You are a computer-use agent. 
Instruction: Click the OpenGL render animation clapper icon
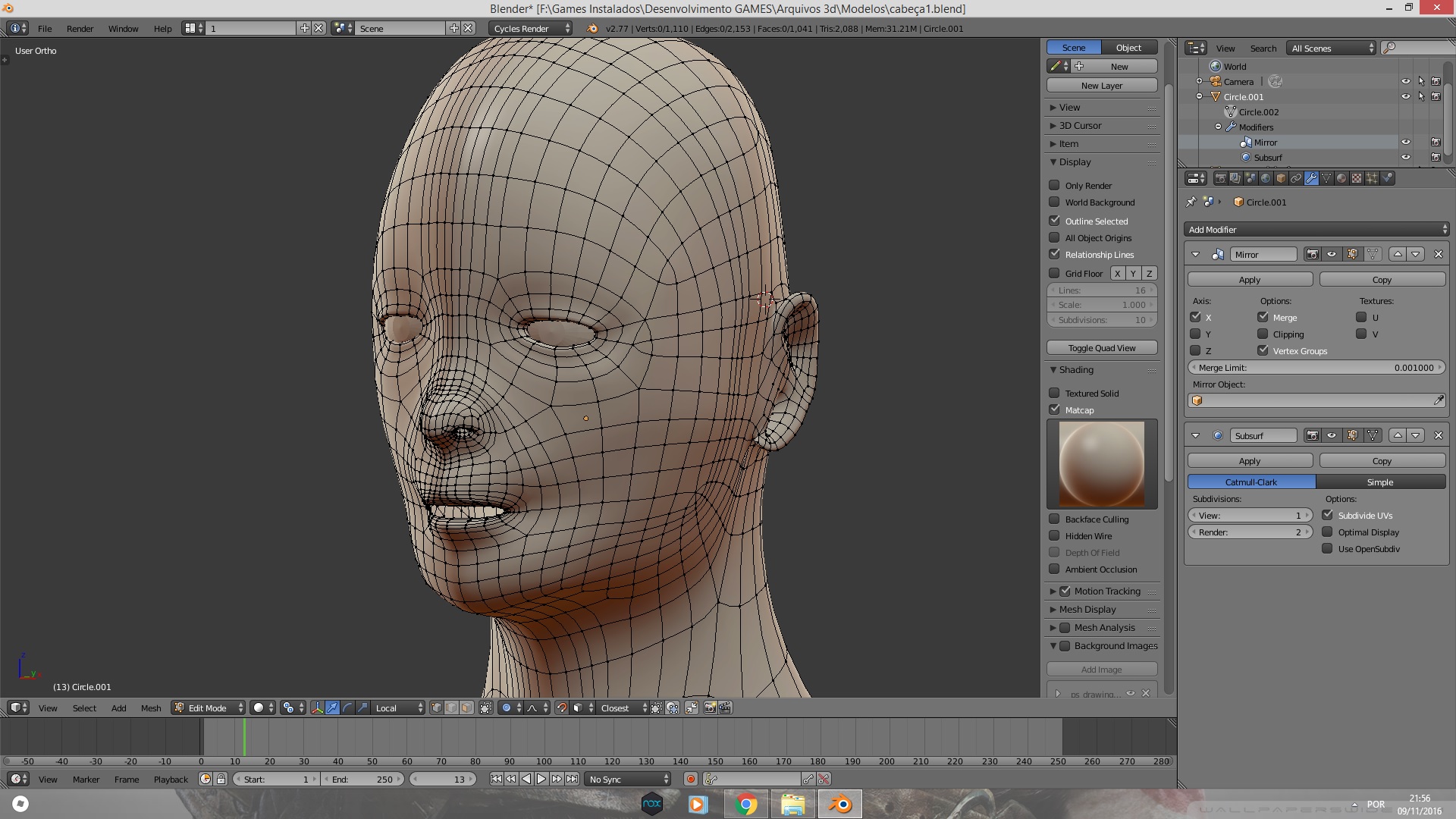point(725,708)
